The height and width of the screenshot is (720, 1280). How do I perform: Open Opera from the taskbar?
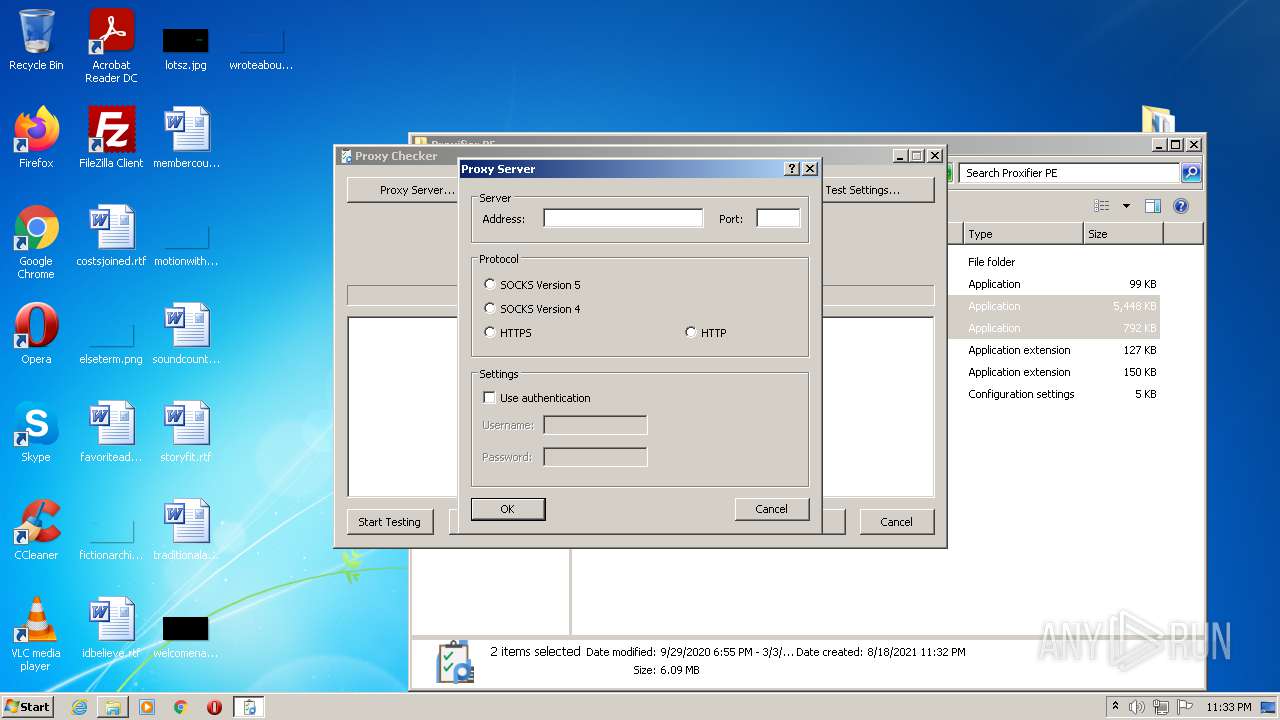click(x=214, y=707)
